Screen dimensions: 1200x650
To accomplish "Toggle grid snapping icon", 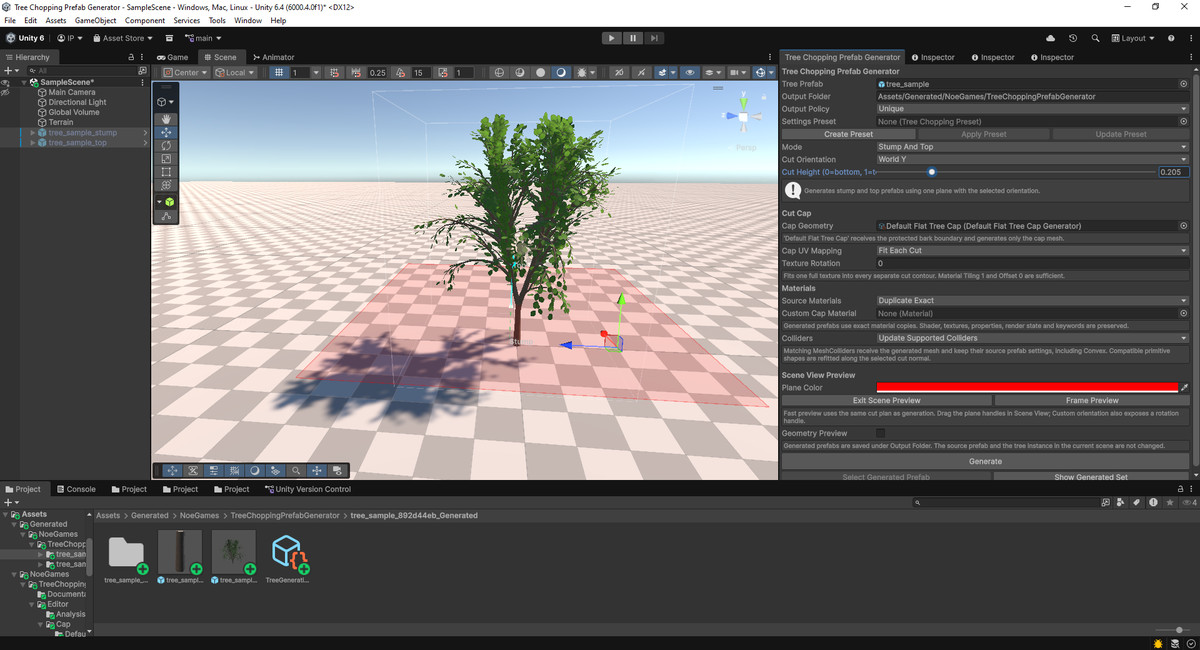I will [x=333, y=73].
